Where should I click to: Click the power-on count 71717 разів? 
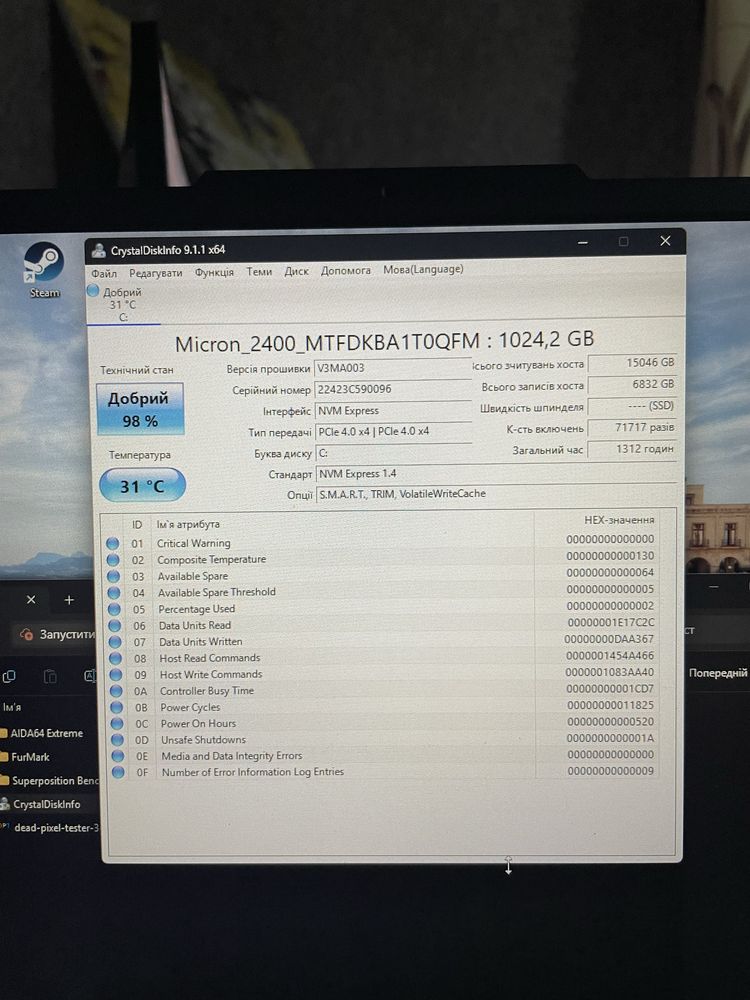click(632, 428)
